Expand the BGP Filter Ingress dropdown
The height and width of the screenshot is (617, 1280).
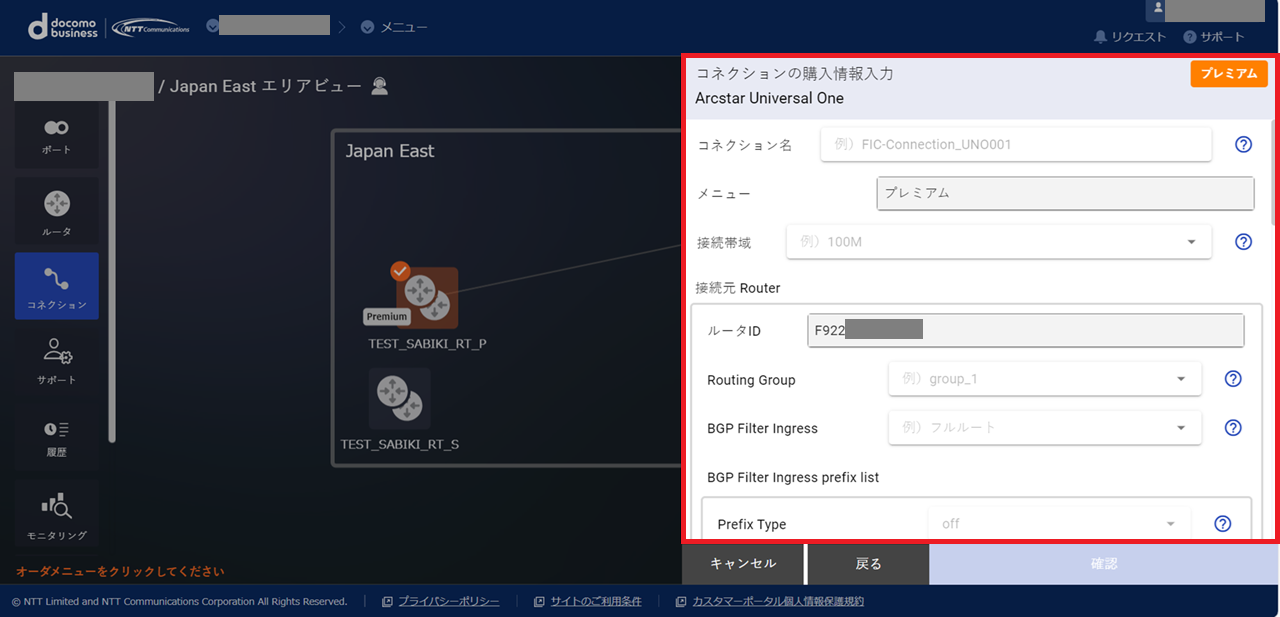tap(1044, 428)
